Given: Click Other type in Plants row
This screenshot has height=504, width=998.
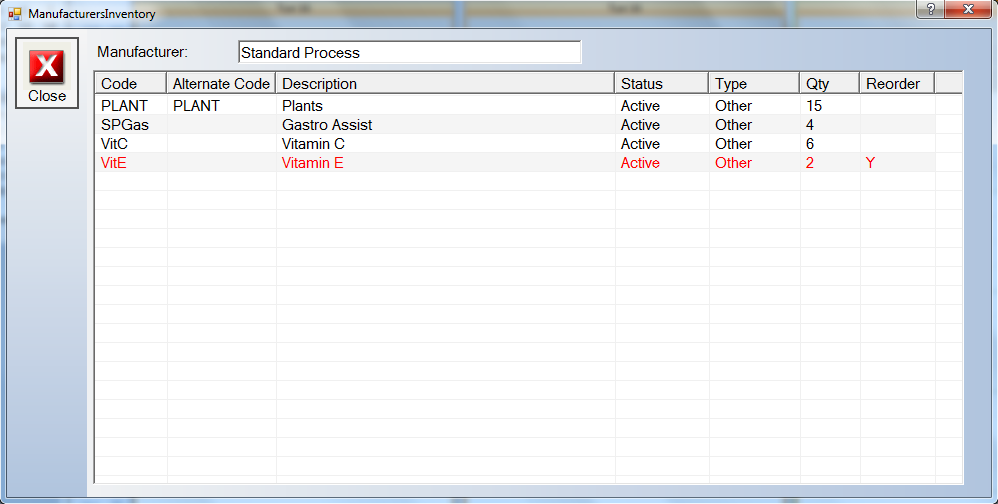Looking at the screenshot, I should tap(733, 106).
